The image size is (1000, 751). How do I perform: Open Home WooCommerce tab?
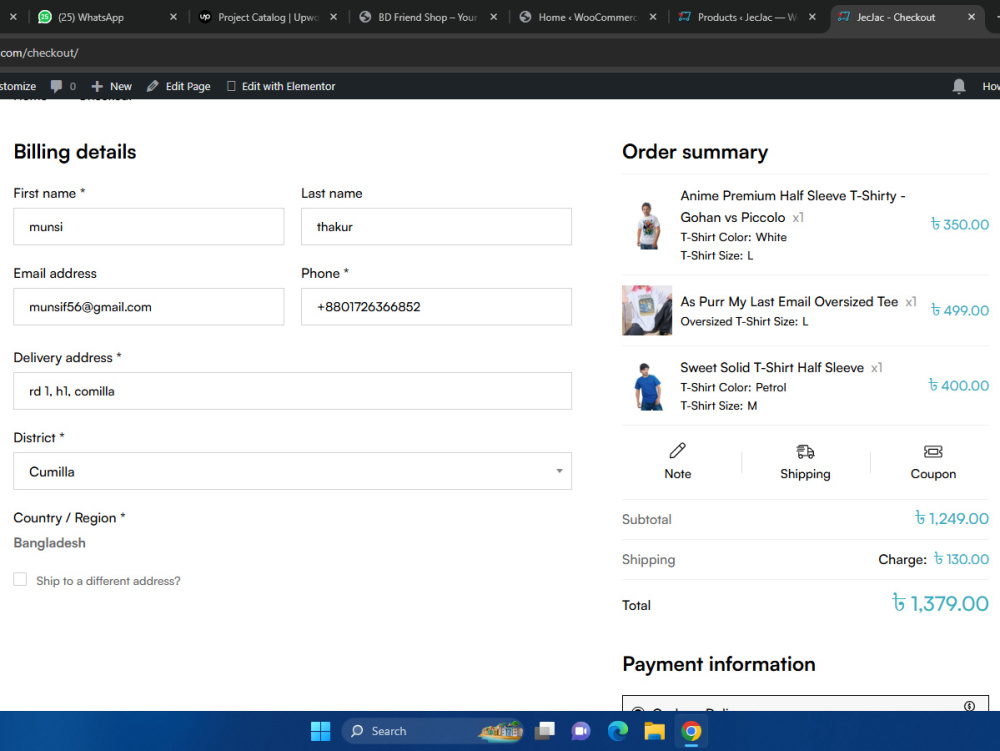click(x=587, y=17)
